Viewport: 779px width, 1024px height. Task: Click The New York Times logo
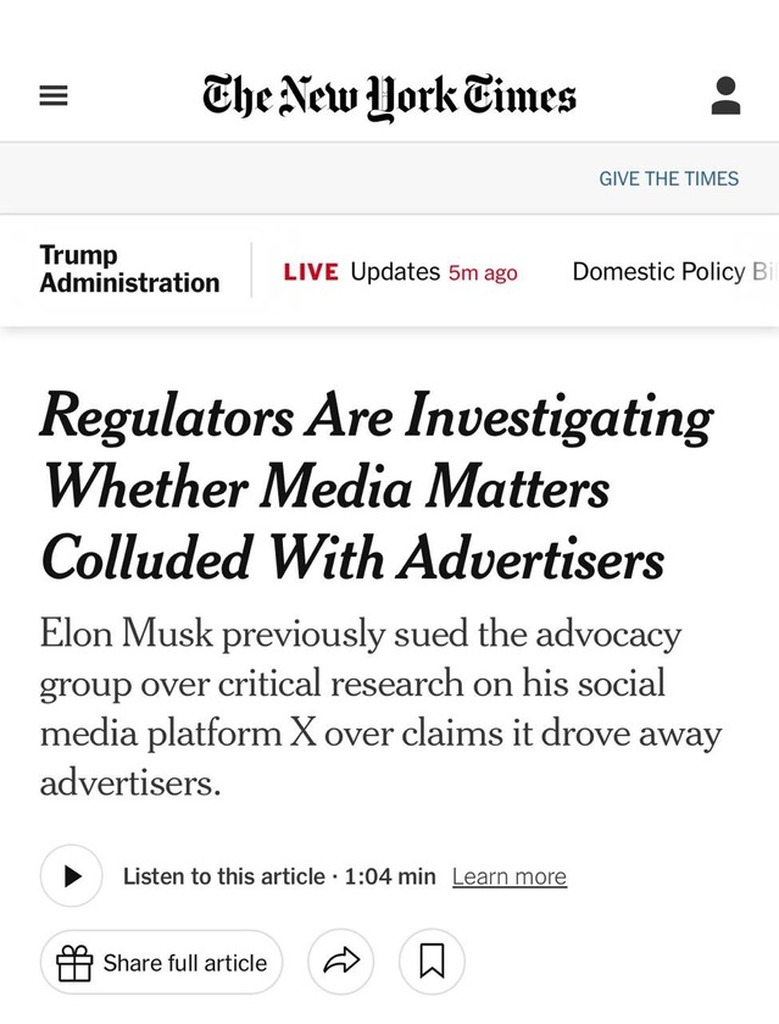[389, 97]
